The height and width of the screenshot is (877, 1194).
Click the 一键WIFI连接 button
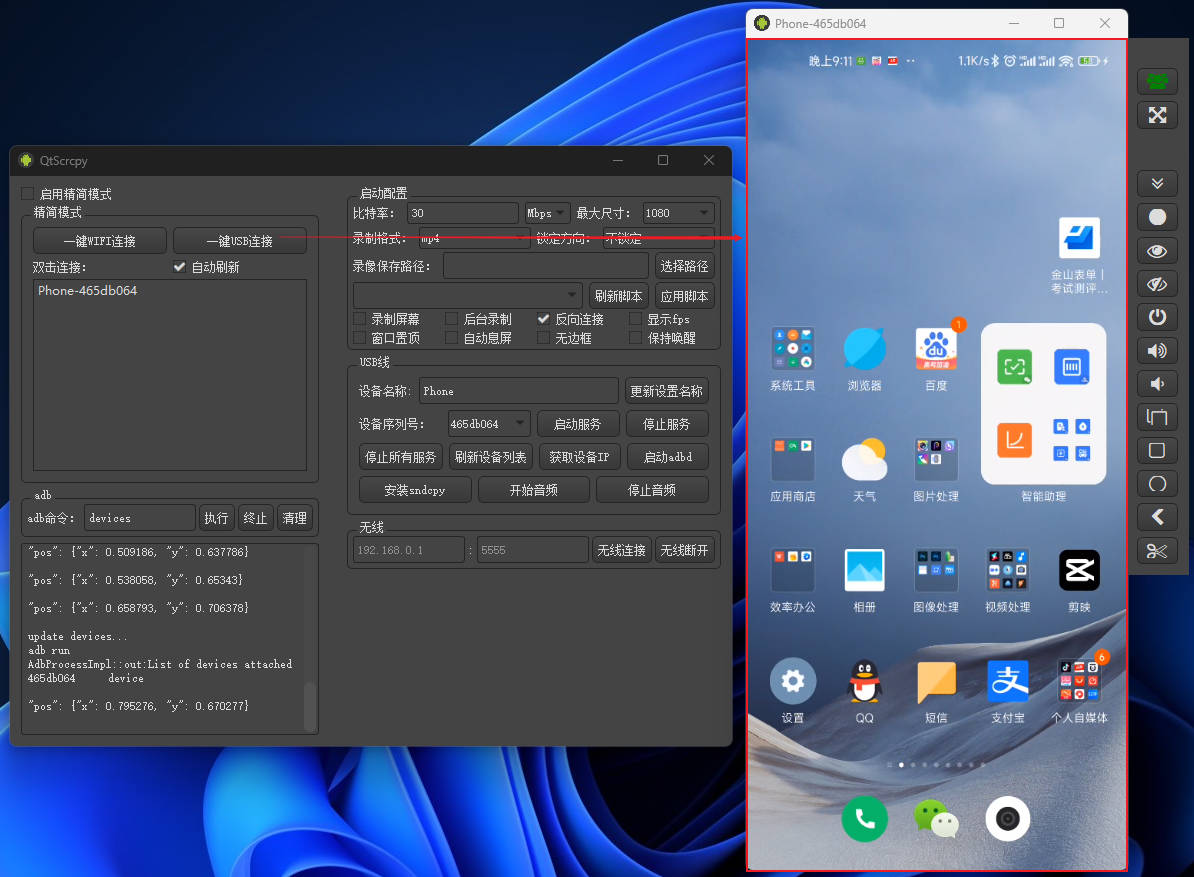pos(100,241)
